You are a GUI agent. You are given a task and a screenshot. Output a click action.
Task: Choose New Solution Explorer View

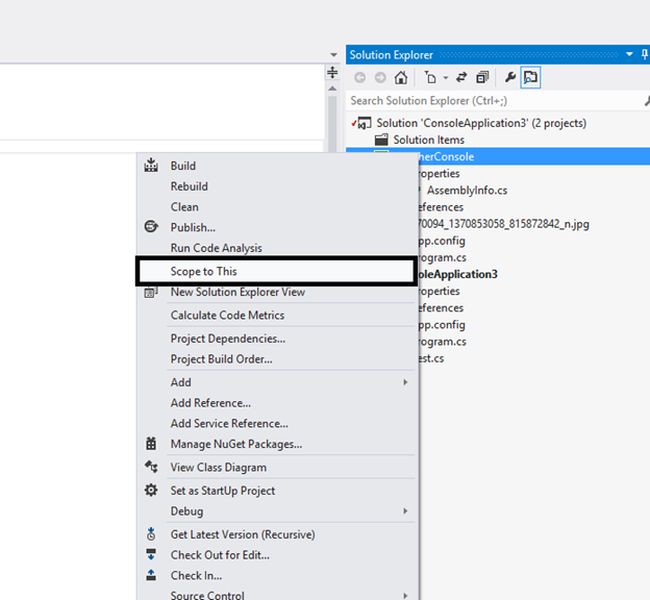click(277, 292)
